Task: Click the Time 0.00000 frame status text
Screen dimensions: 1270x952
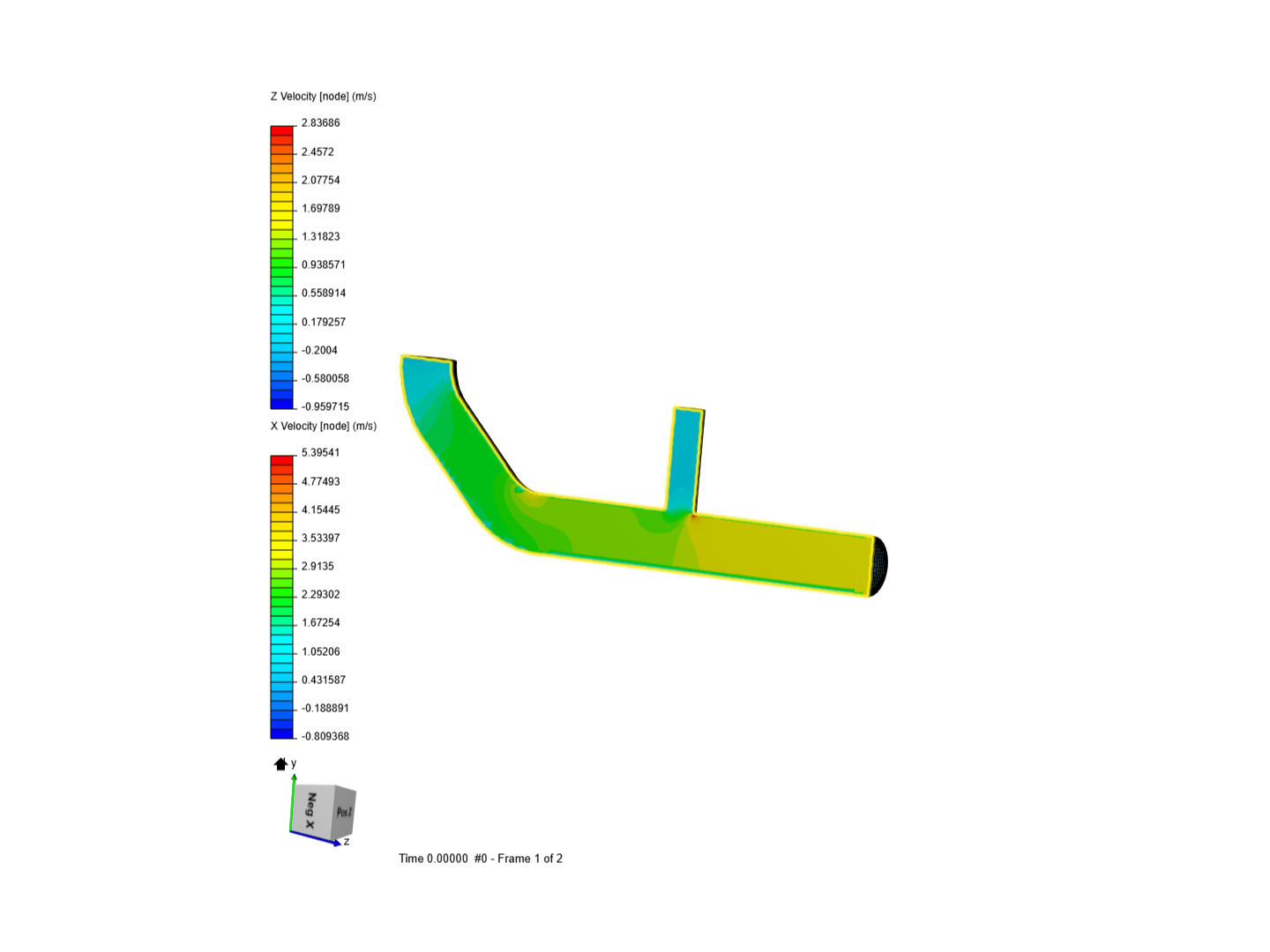Action: click(481, 859)
